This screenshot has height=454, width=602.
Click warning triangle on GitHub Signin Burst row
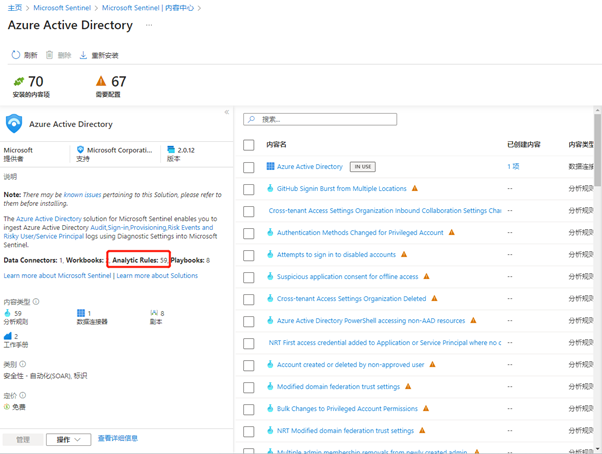415,188
